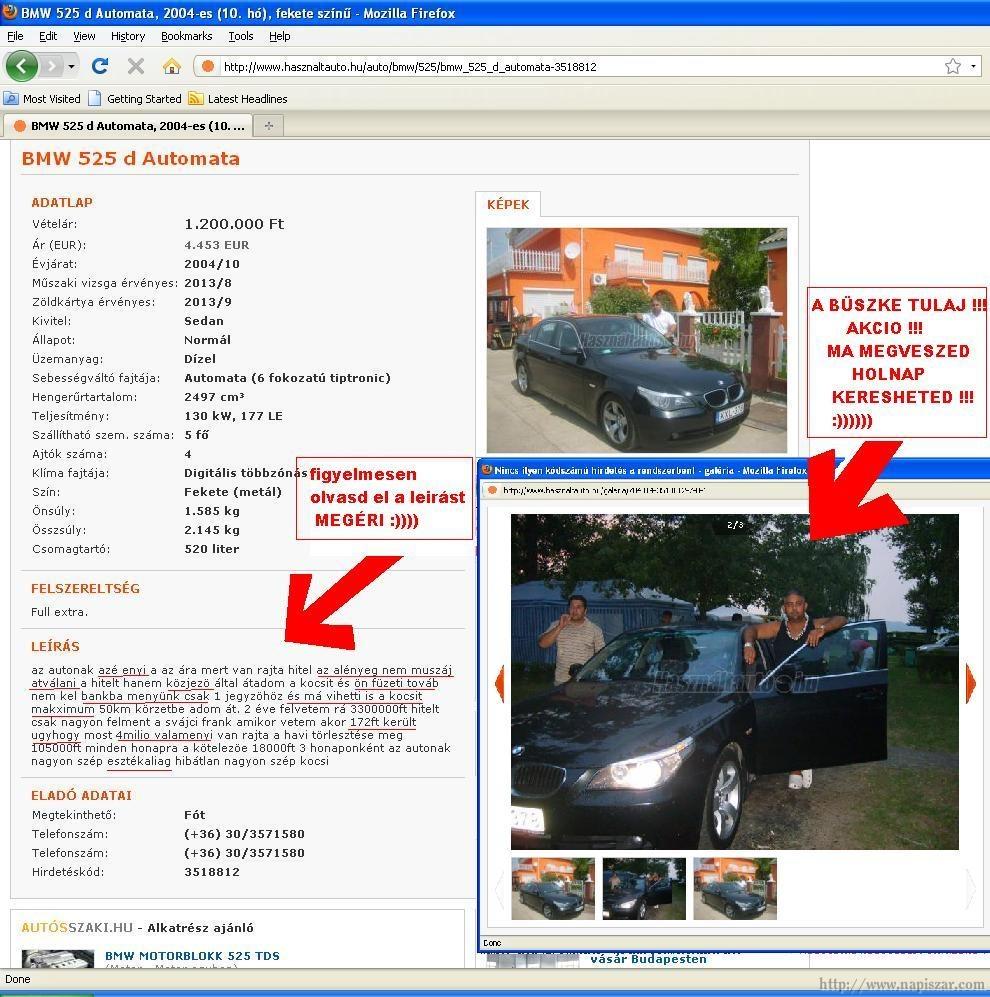Screen dimensions: 990x997
Task: Click the site favicon in the address bar
Action: (x=207, y=66)
